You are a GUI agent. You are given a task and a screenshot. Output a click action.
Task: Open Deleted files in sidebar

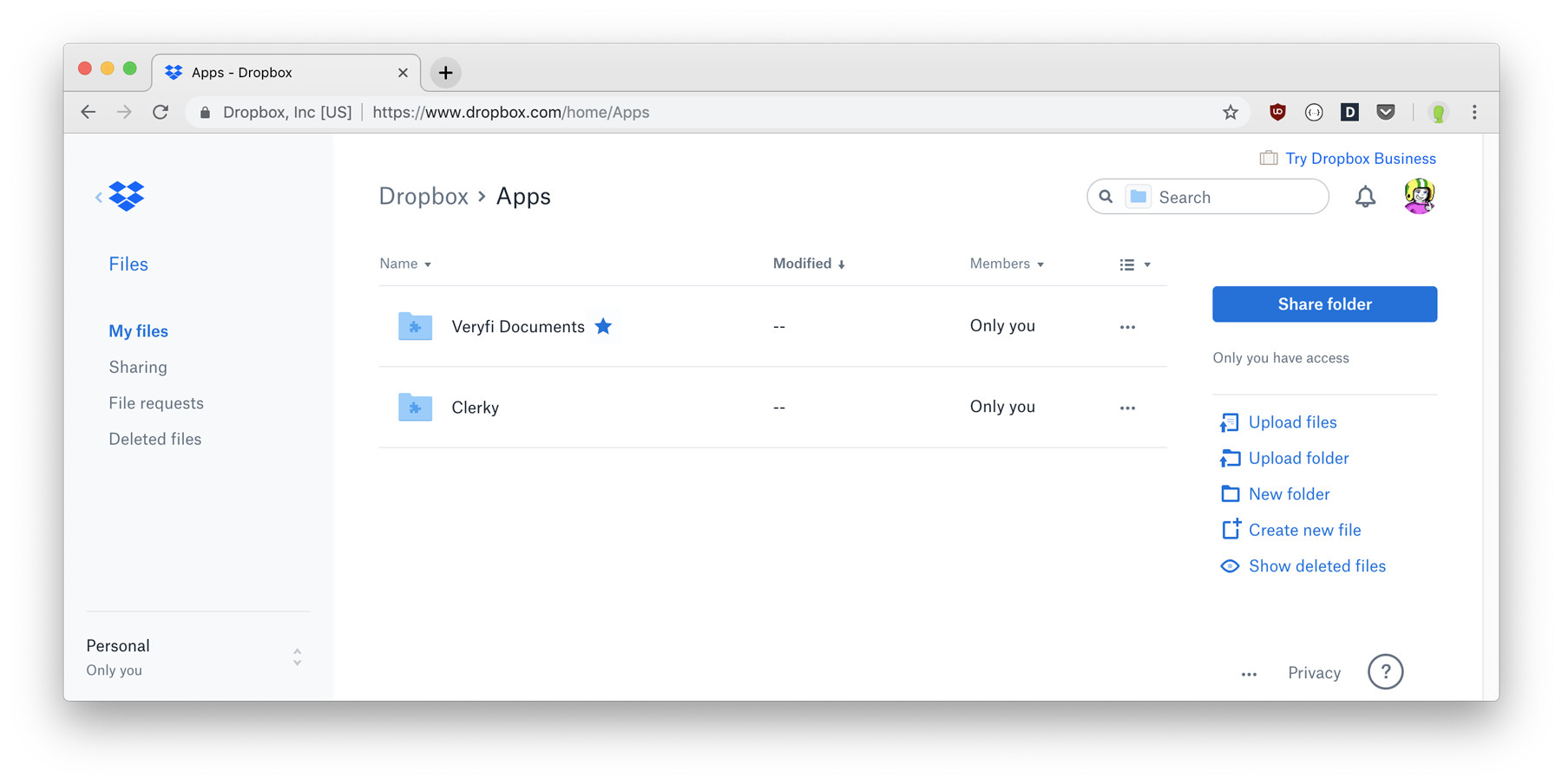coord(155,439)
